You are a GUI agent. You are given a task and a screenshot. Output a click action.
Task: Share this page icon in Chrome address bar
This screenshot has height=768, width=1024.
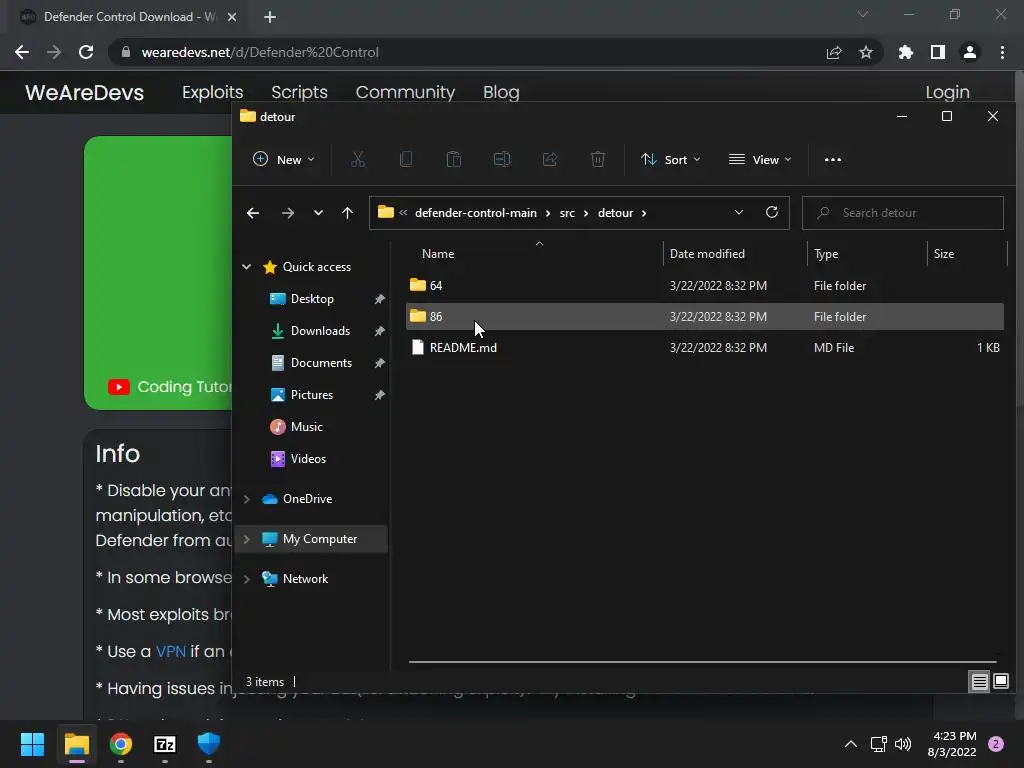[834, 52]
